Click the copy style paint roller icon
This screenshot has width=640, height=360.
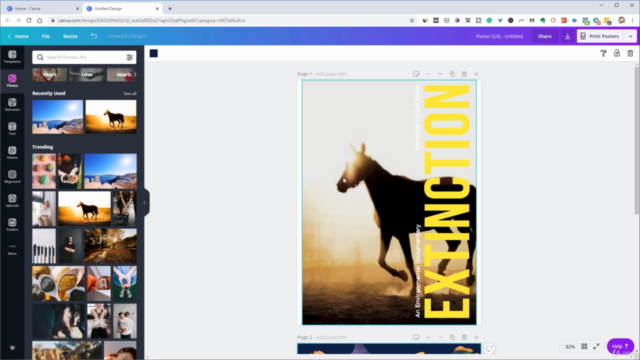(x=603, y=53)
